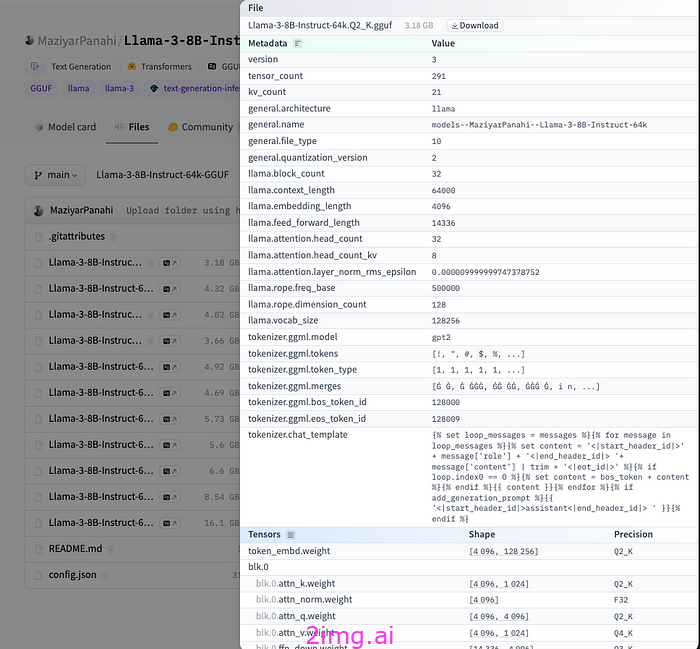Click the general.name value
Viewport: 700px width, 649px height.
[x=539, y=125]
